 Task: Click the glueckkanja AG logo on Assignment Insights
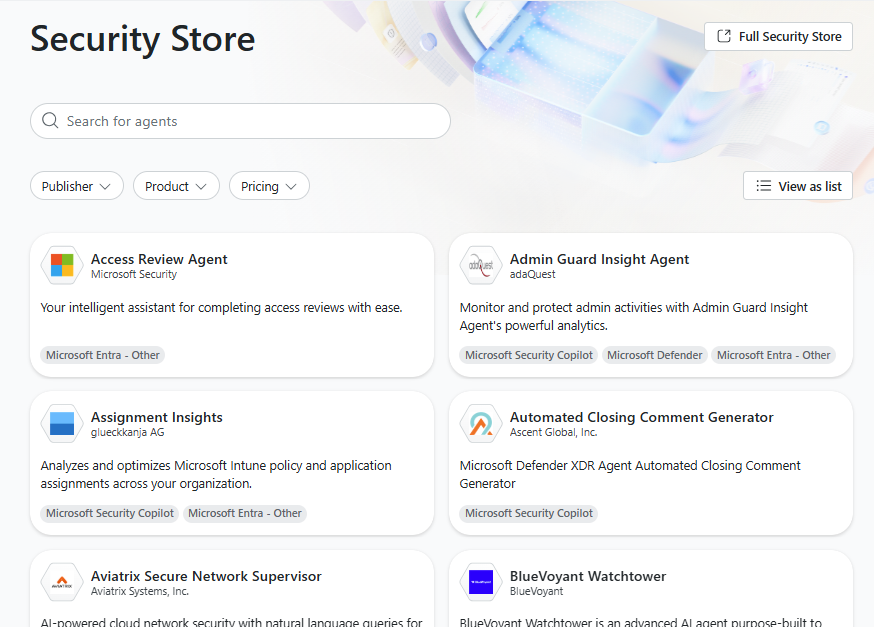point(61,423)
